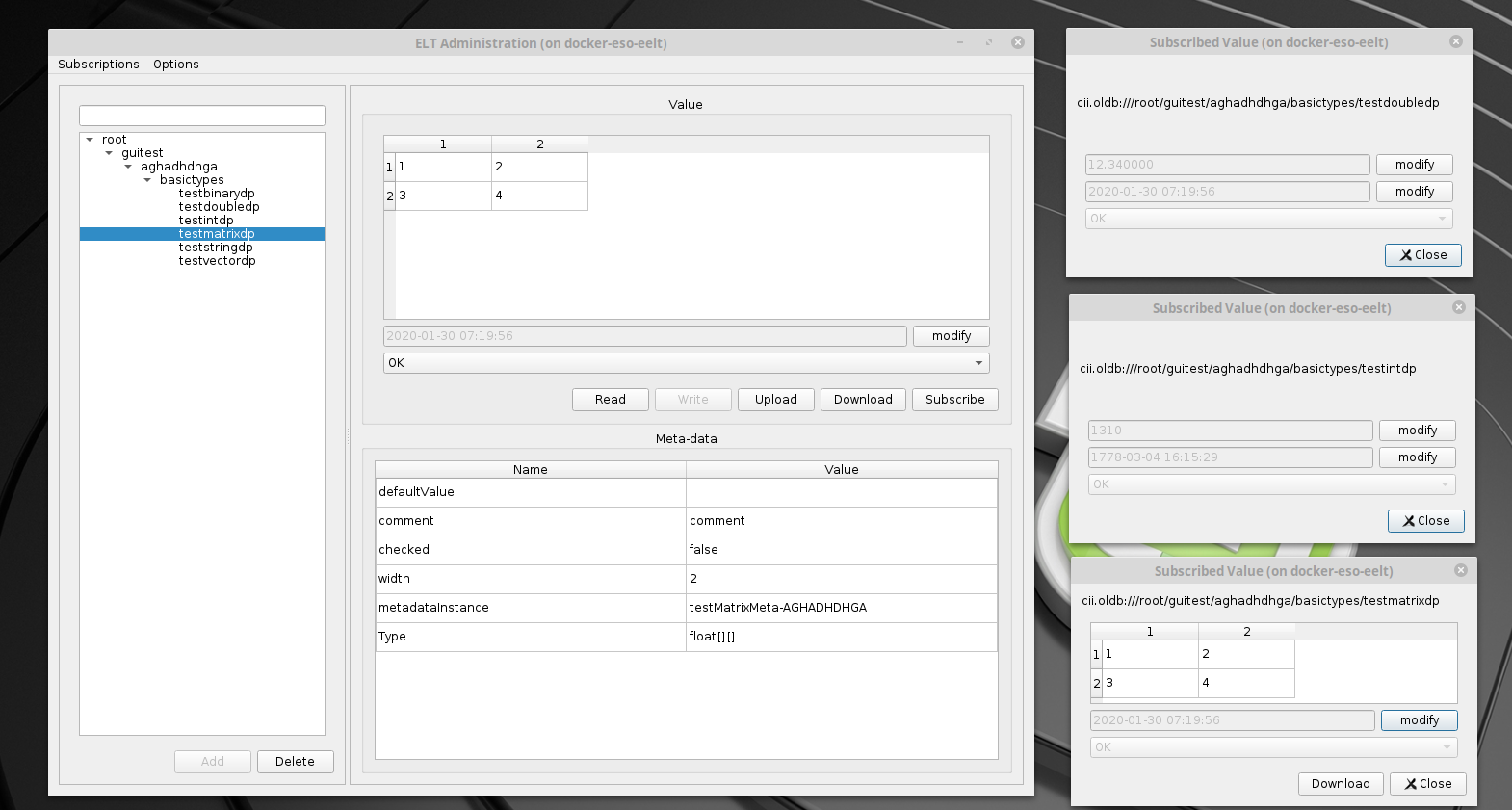Collapse the root tree node
Image resolution: width=1512 pixels, height=810 pixels.
pyautogui.click(x=90, y=140)
